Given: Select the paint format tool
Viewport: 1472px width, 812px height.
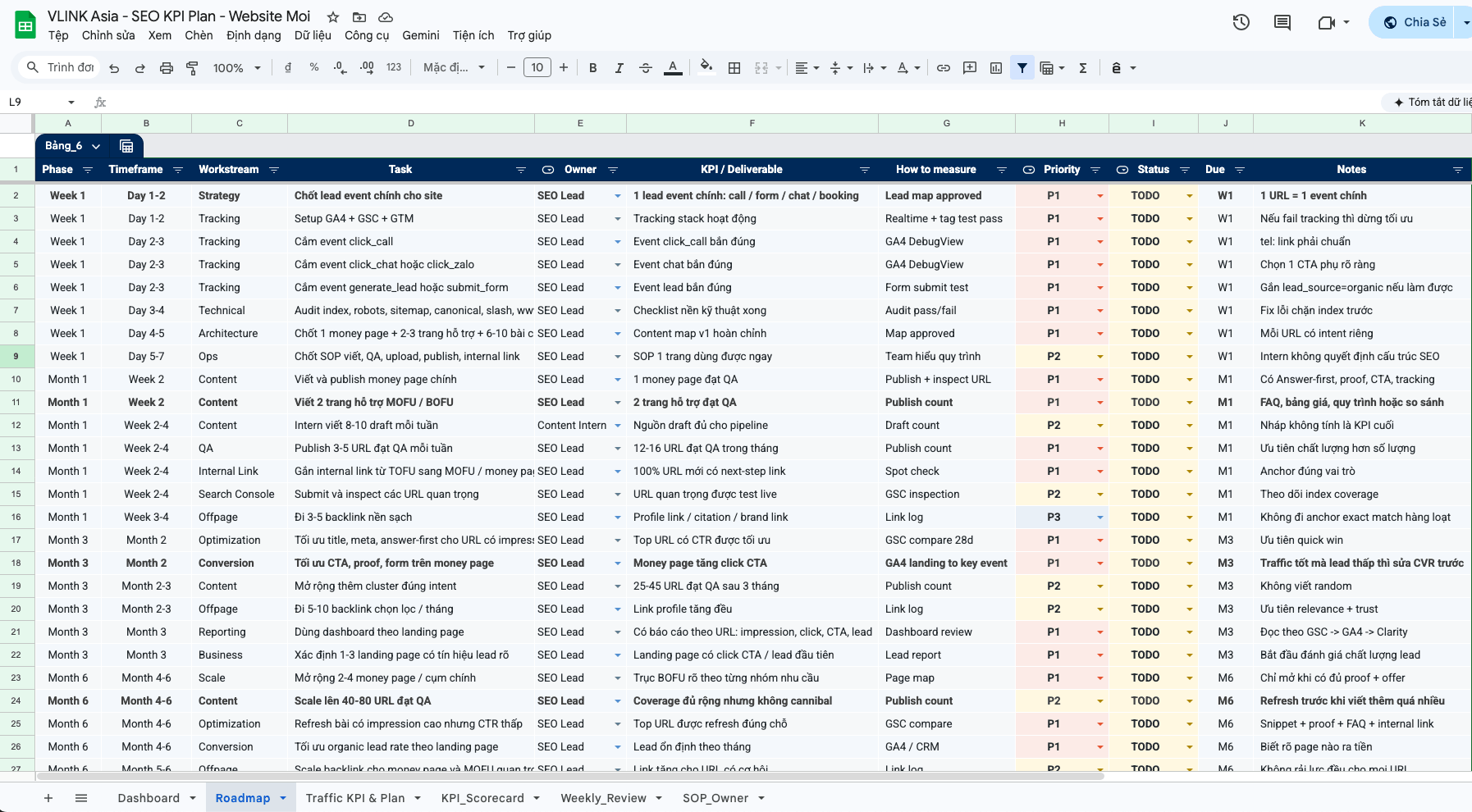Looking at the screenshot, I should click(192, 68).
